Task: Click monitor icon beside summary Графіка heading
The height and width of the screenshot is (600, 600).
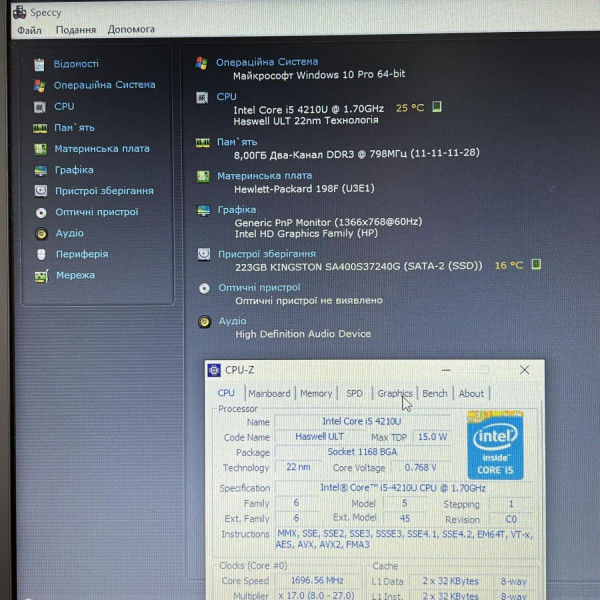Action: click(204, 210)
